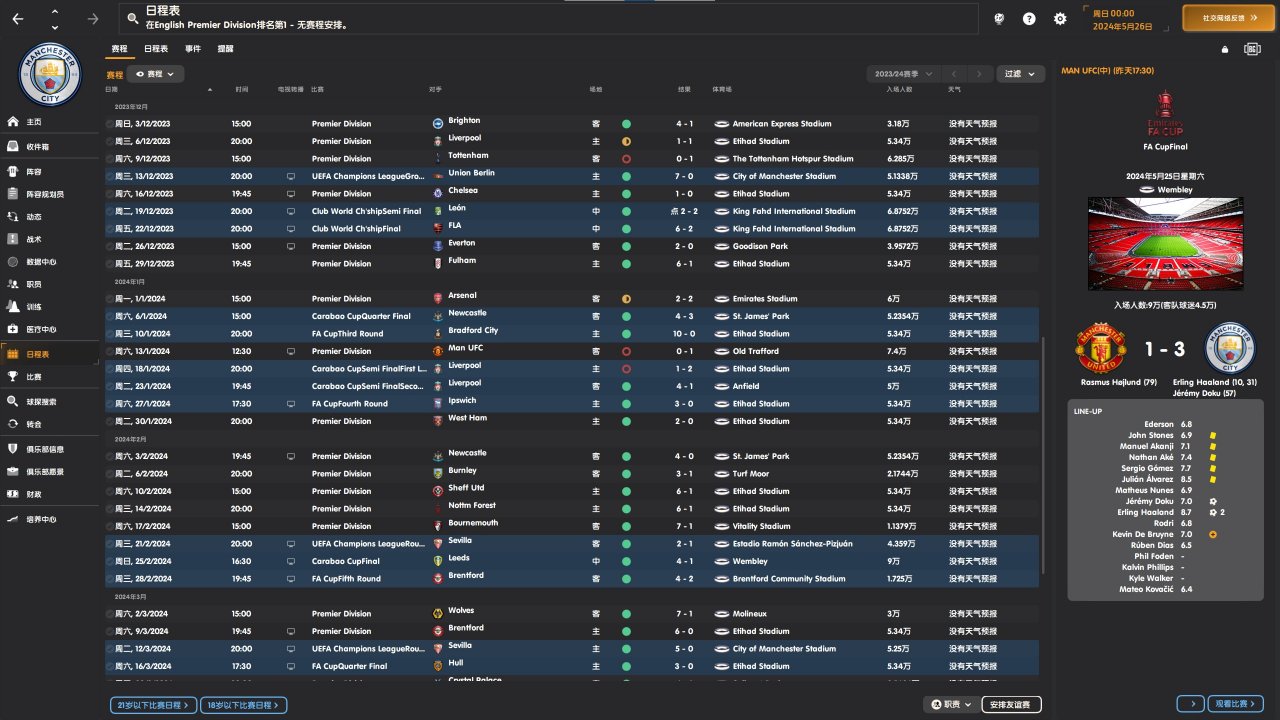Open the 俱乐部愿景 briefcase icon
Image resolution: width=1280 pixels, height=720 pixels.
(x=13, y=472)
